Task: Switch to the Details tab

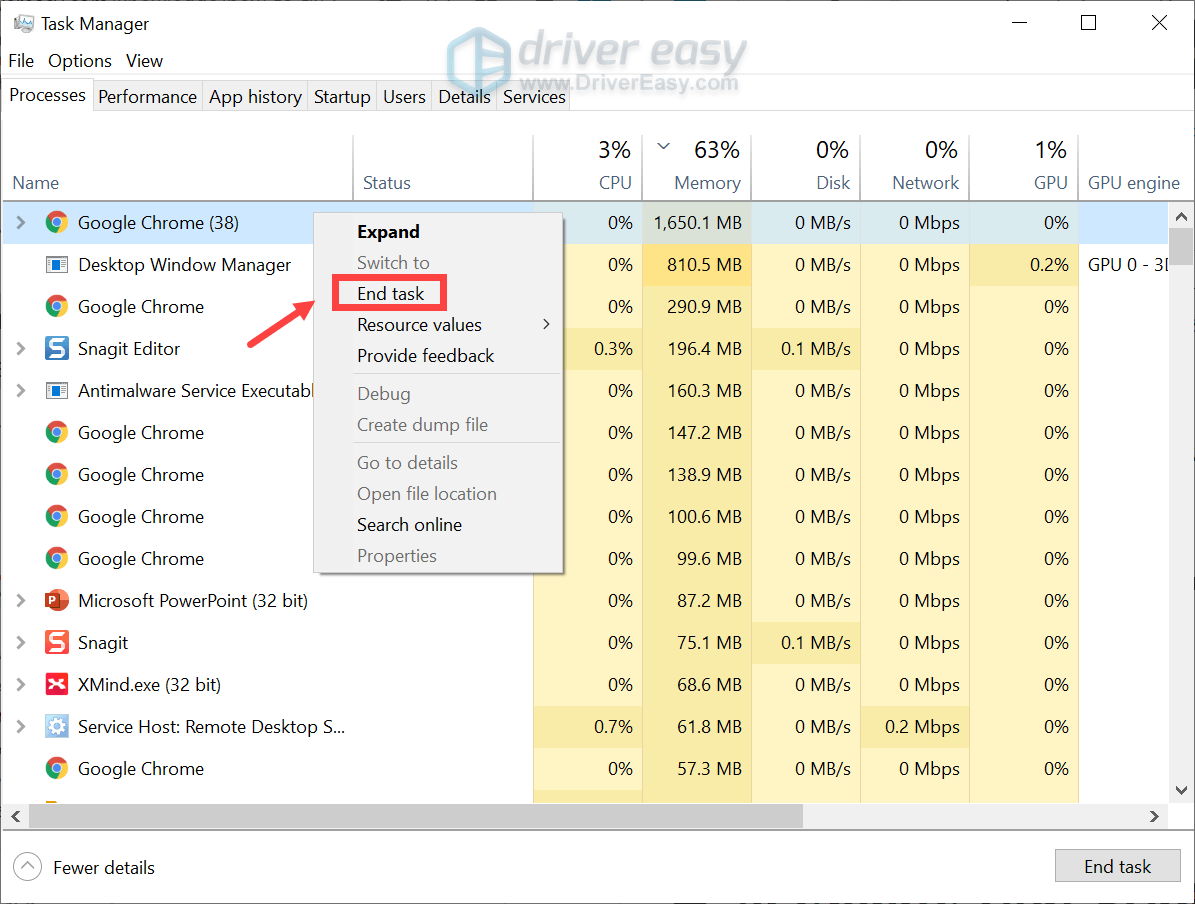Action: [x=464, y=97]
